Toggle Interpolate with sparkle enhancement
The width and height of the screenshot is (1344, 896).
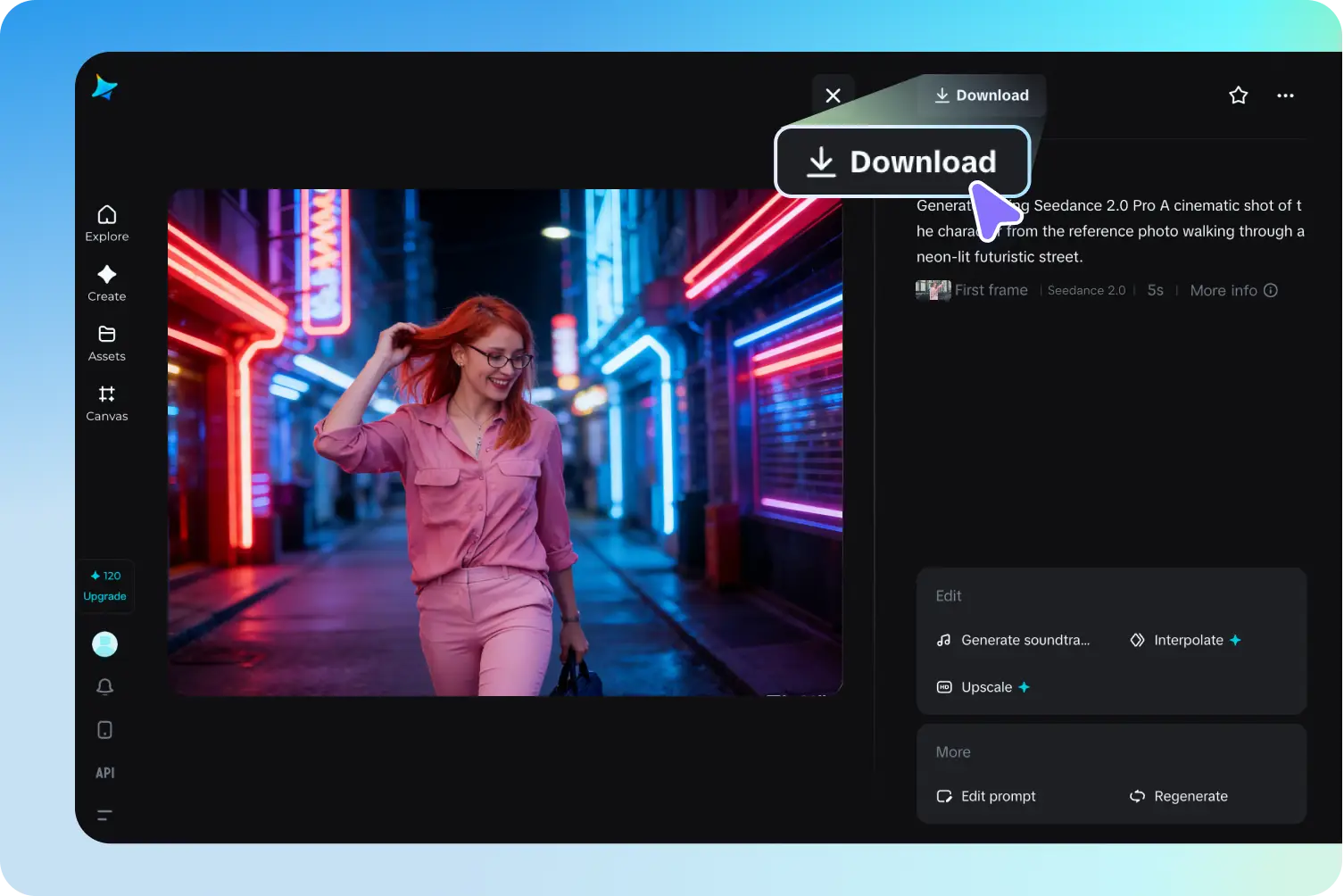pyautogui.click(x=1185, y=640)
